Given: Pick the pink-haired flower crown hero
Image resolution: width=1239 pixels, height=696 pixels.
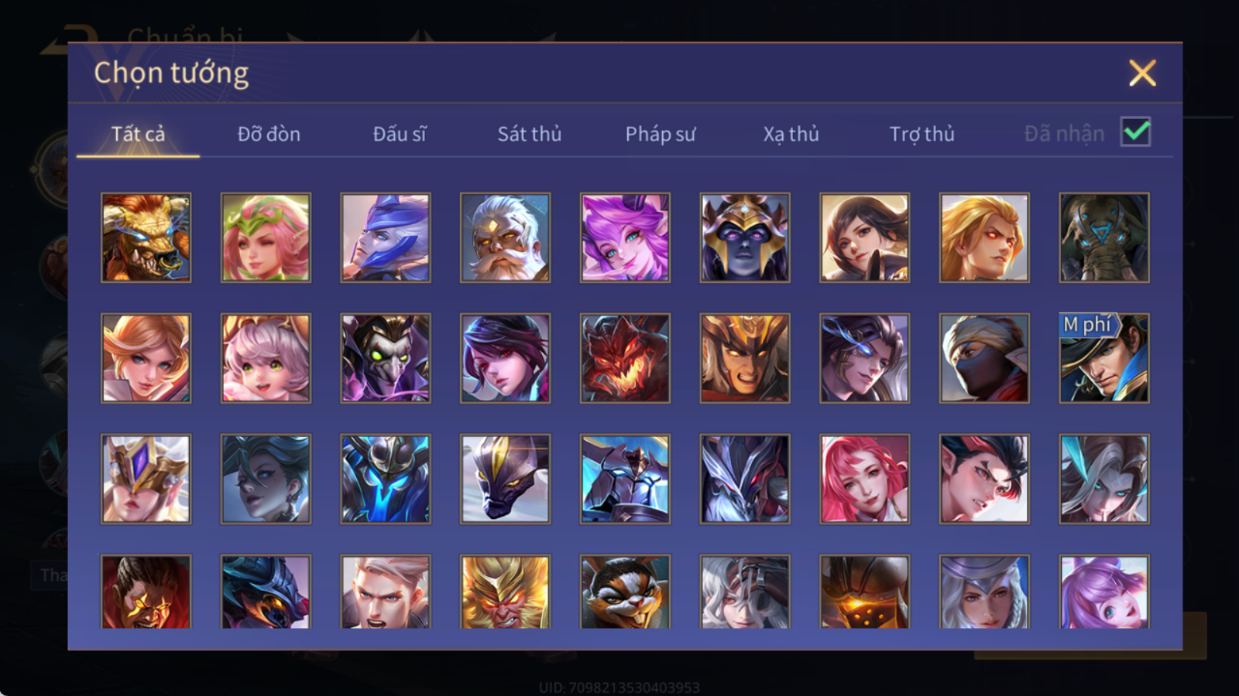Looking at the screenshot, I should pos(266,238).
